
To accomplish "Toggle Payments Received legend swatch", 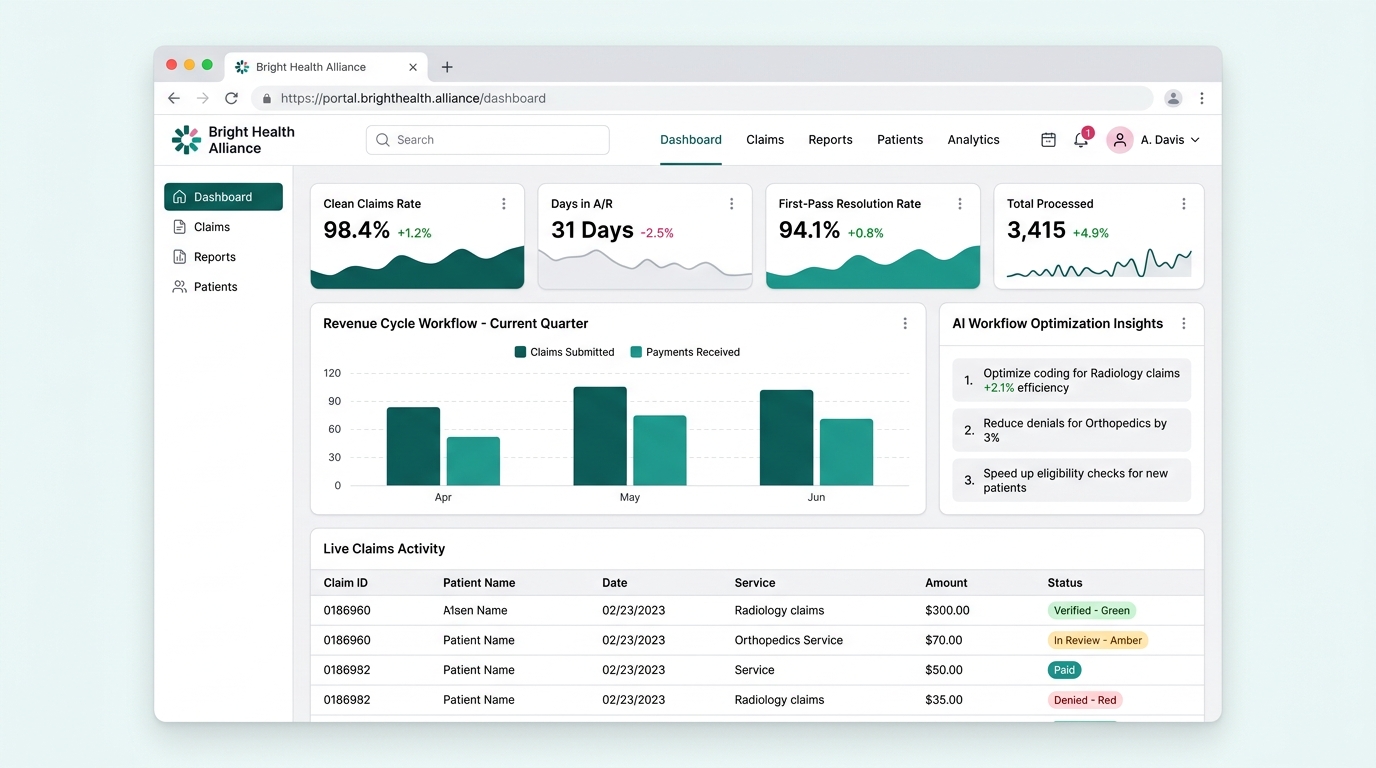I will coord(636,352).
